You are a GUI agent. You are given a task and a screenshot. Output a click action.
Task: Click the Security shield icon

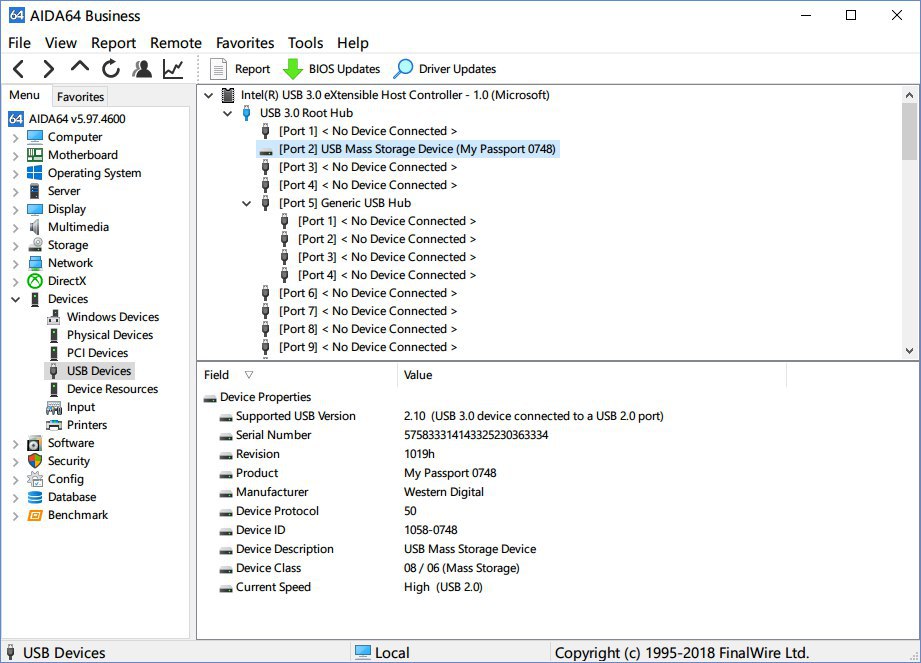[x=35, y=462]
